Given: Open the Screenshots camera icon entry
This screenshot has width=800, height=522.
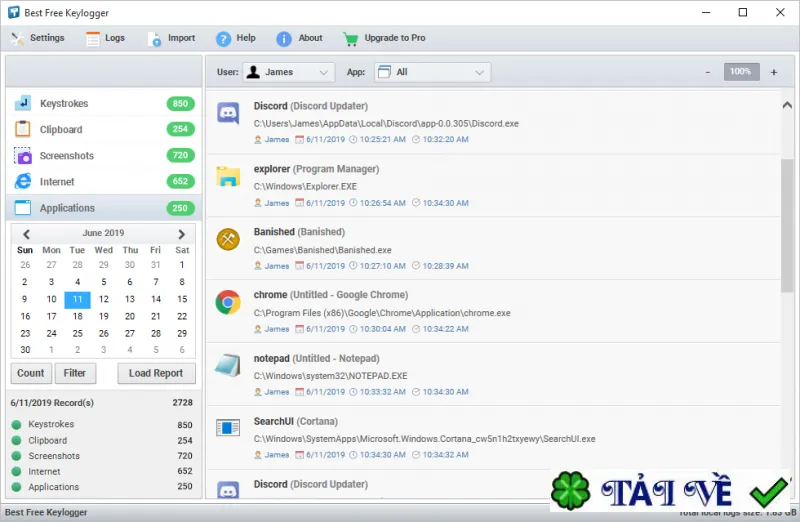Looking at the screenshot, I should click(22, 156).
